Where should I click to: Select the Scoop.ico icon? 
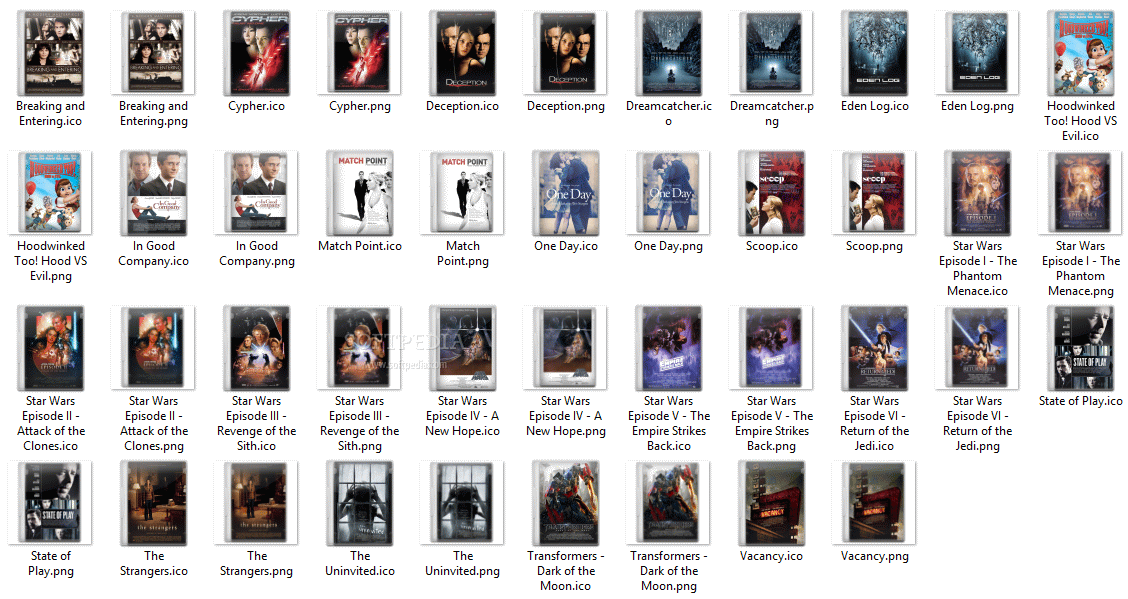click(x=771, y=193)
